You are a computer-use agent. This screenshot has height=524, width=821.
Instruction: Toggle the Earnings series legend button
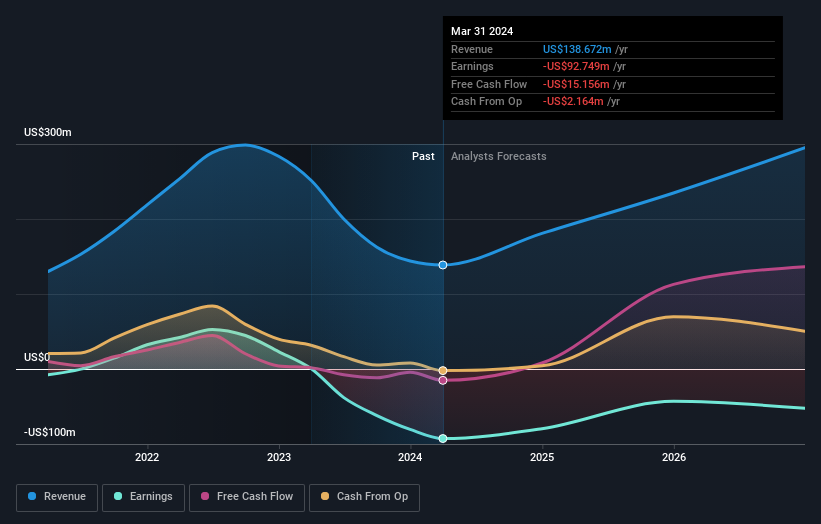click(x=143, y=497)
